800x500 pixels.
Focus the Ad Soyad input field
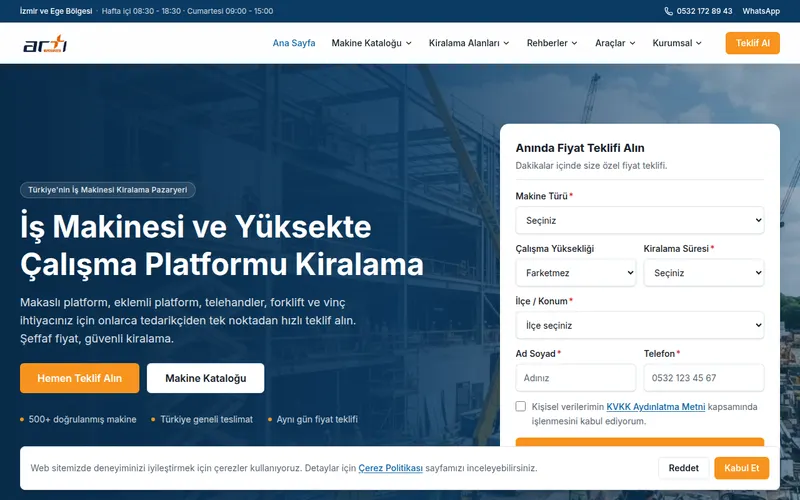click(x=576, y=378)
